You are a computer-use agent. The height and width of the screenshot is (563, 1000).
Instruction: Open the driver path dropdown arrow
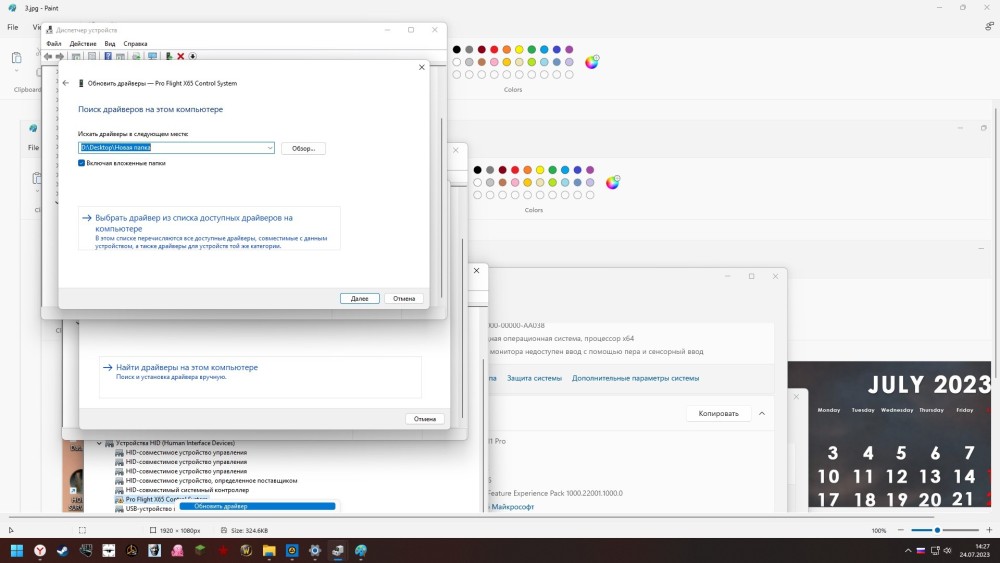(270, 148)
